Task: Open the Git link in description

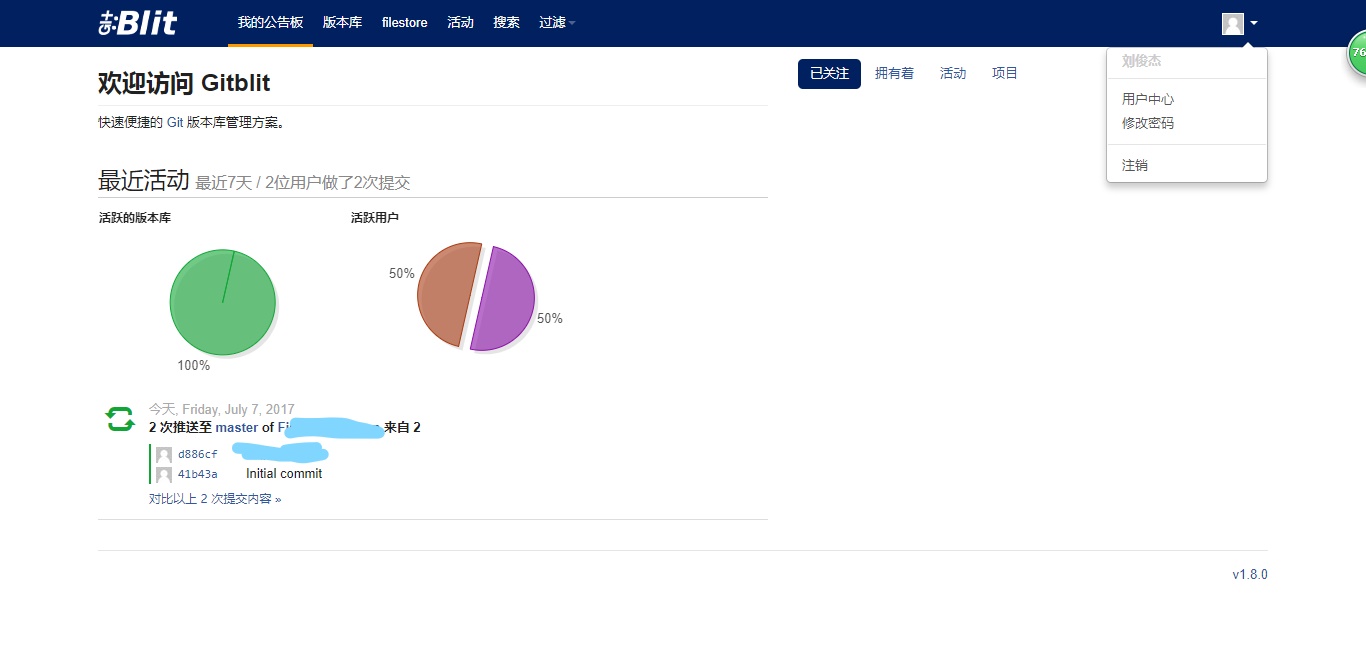Action: click(x=175, y=123)
